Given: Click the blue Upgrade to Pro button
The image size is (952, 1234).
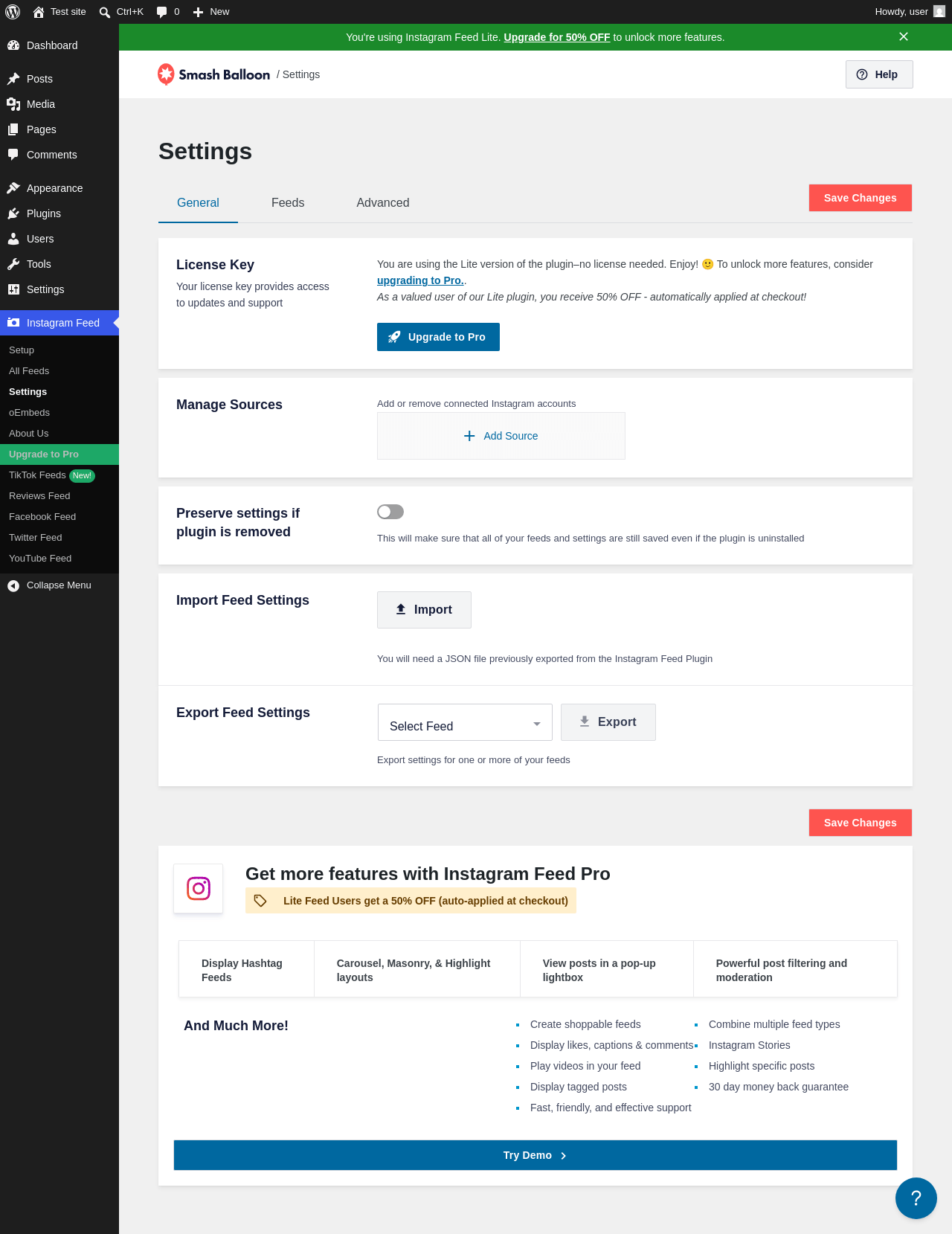Looking at the screenshot, I should pos(438,337).
